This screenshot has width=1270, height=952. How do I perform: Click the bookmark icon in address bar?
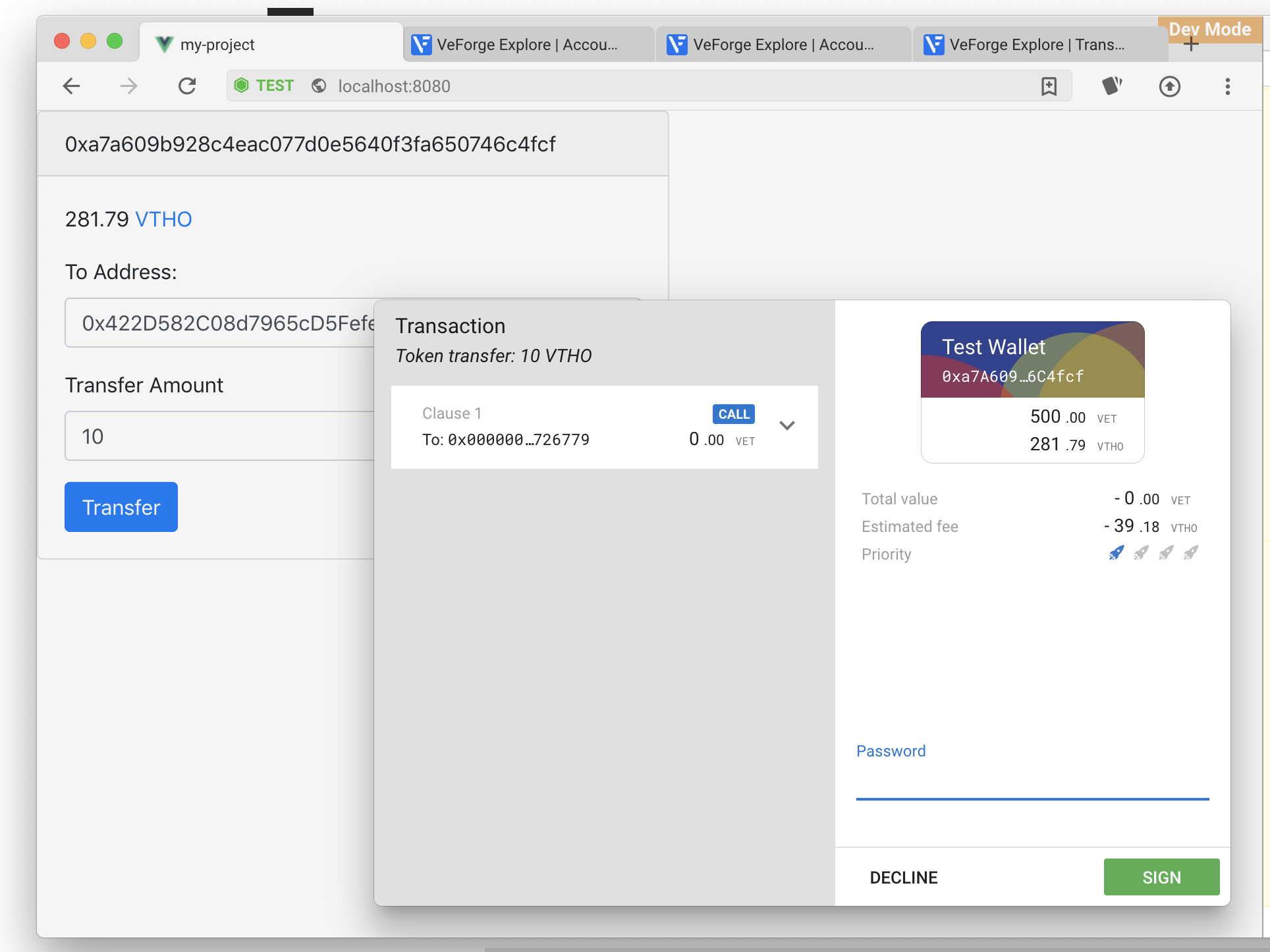pyautogui.click(x=1049, y=86)
